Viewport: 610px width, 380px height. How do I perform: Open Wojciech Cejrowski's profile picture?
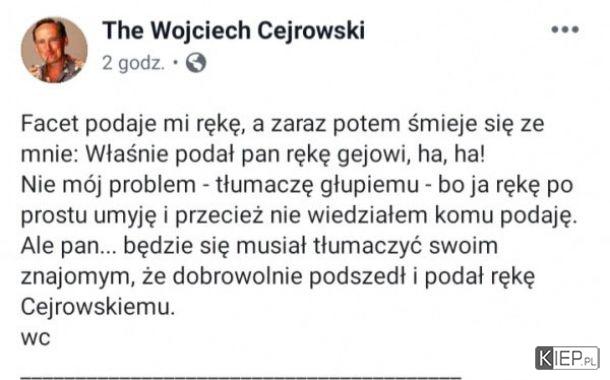(x=54, y=50)
